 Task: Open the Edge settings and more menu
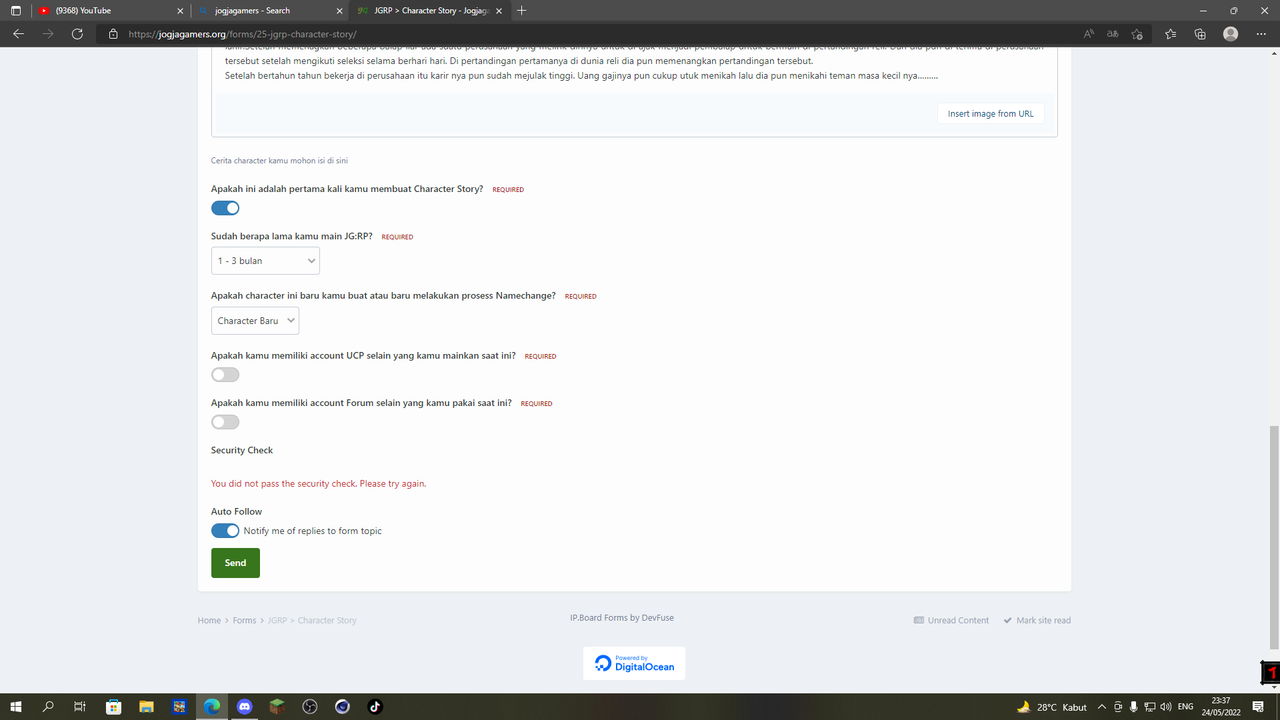tap(1260, 33)
